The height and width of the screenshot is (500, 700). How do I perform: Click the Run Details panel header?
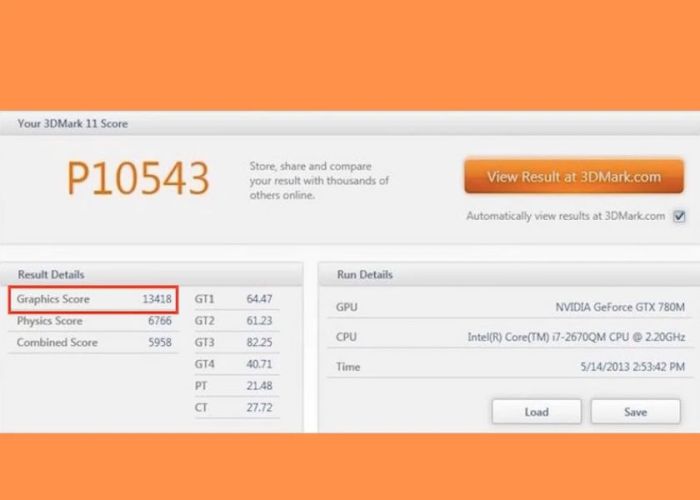pos(509,274)
